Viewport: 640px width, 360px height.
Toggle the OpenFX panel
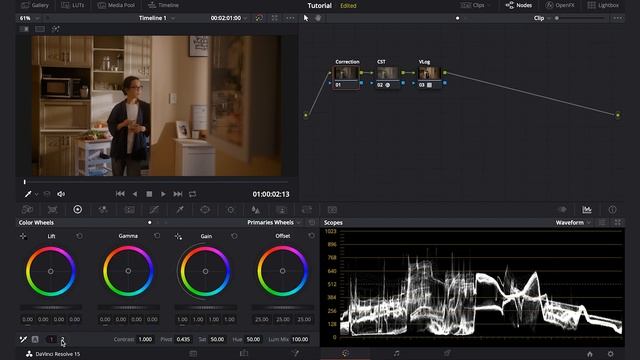point(560,5)
